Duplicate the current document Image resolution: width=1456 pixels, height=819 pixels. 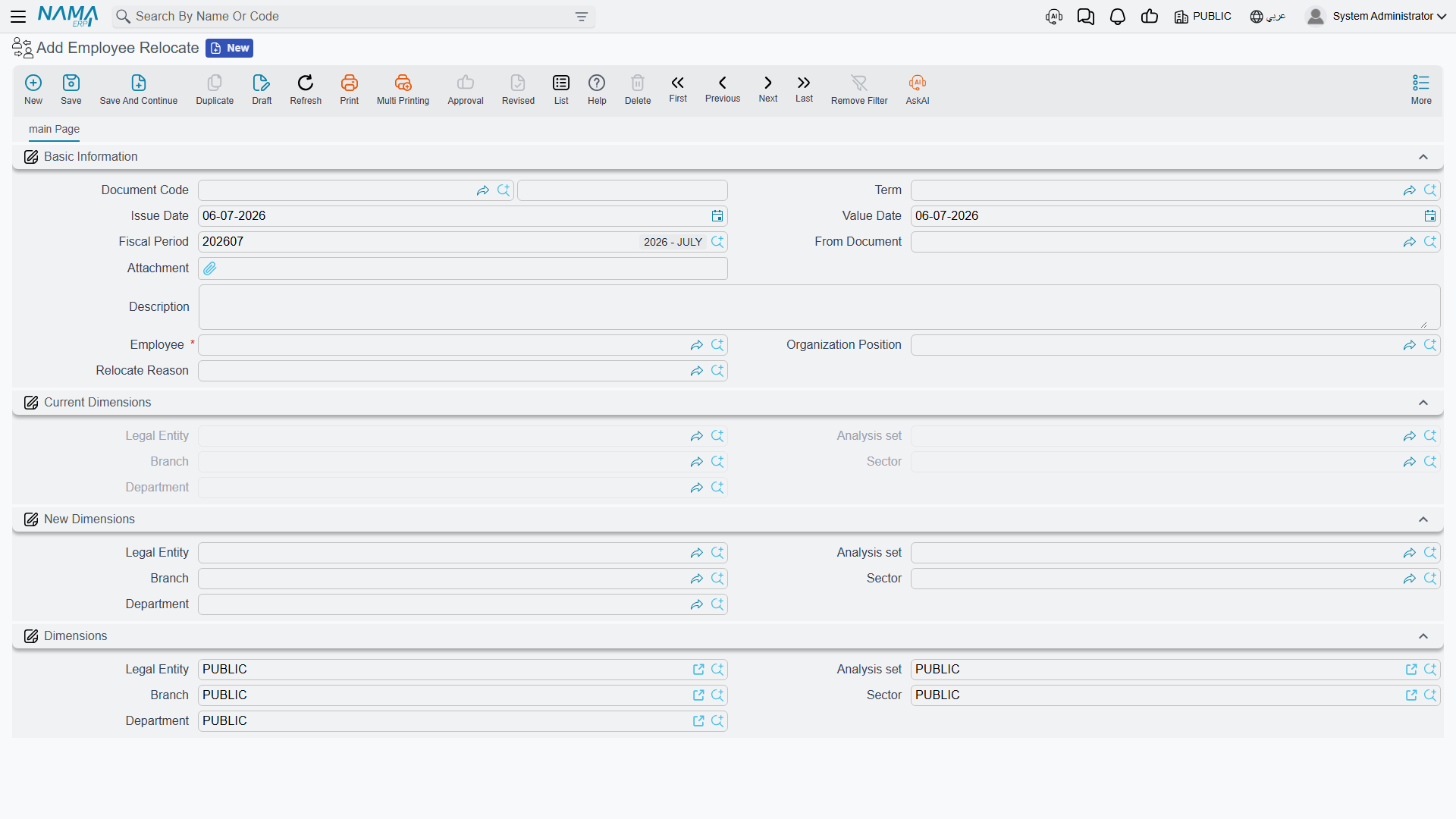coord(215,89)
